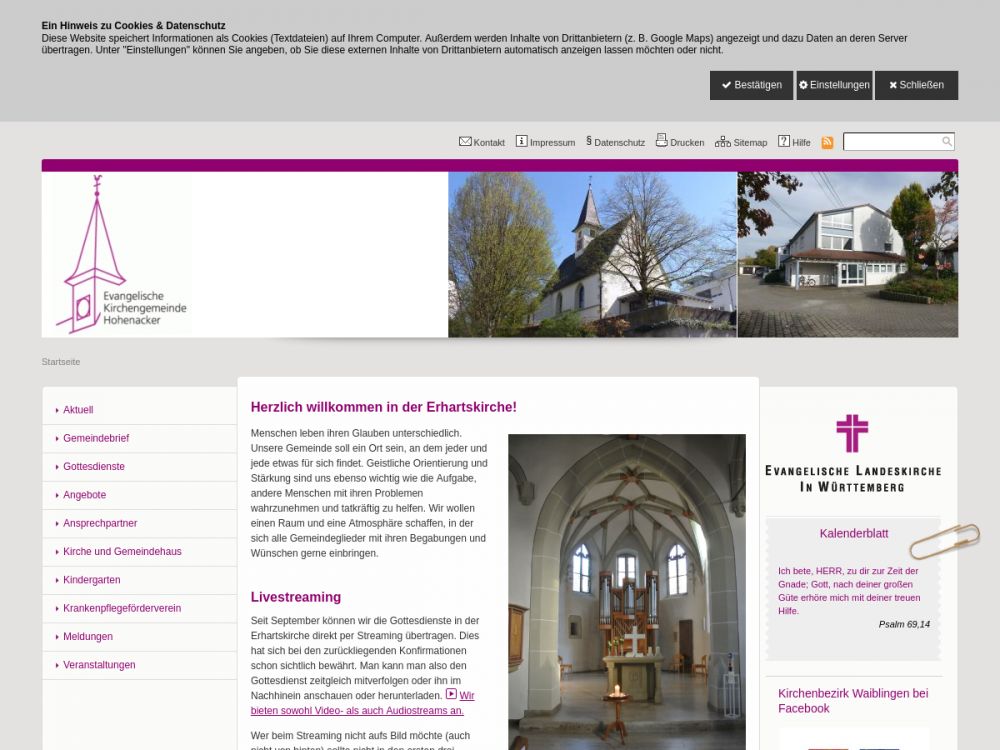Dismiss cookie notice with Schließen
The image size is (1000, 750).
click(x=916, y=85)
